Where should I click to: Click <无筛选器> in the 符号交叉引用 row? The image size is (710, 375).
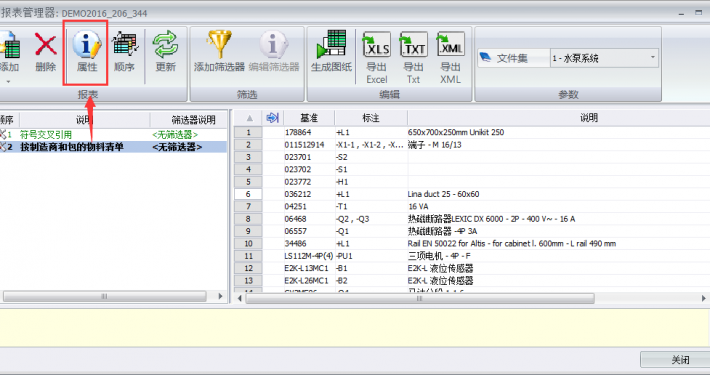[175, 135]
